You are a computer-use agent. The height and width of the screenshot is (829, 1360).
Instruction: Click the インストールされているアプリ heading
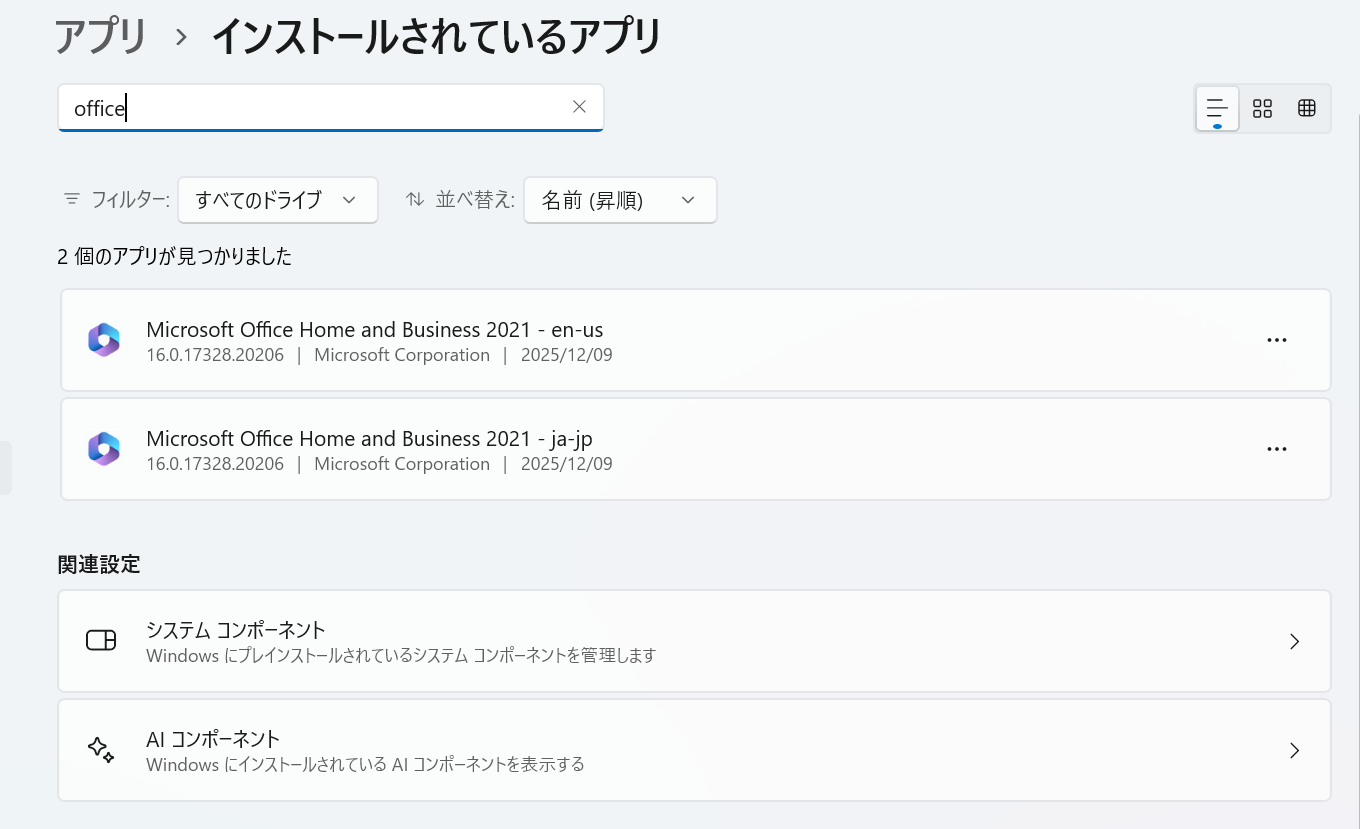coord(437,37)
